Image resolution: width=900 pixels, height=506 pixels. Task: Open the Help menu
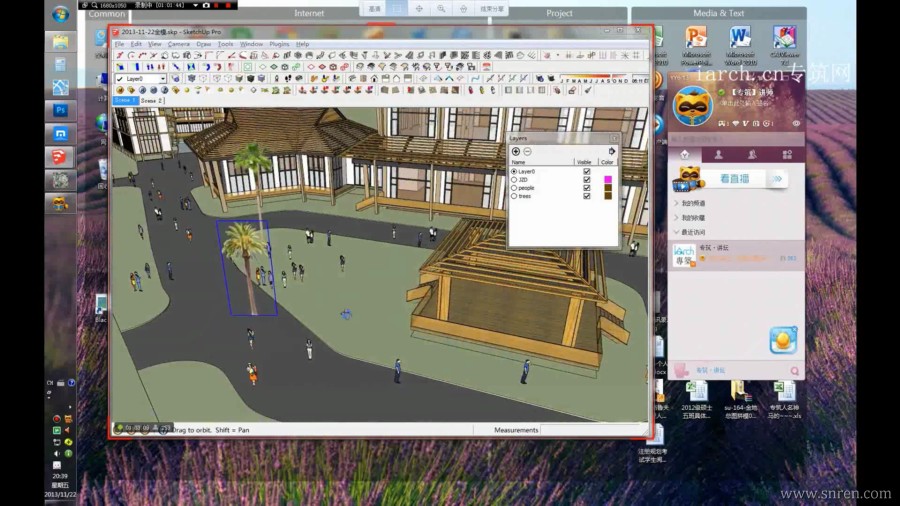click(302, 44)
